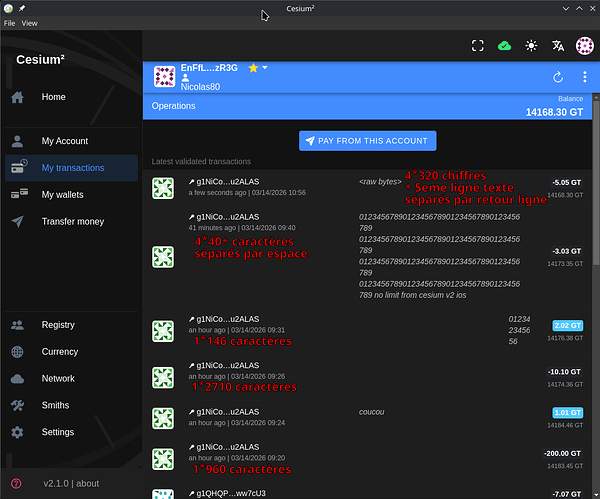This screenshot has width=600, height=499.
Task: Open Transfer money in the sidebar
Action: click(x=72, y=222)
